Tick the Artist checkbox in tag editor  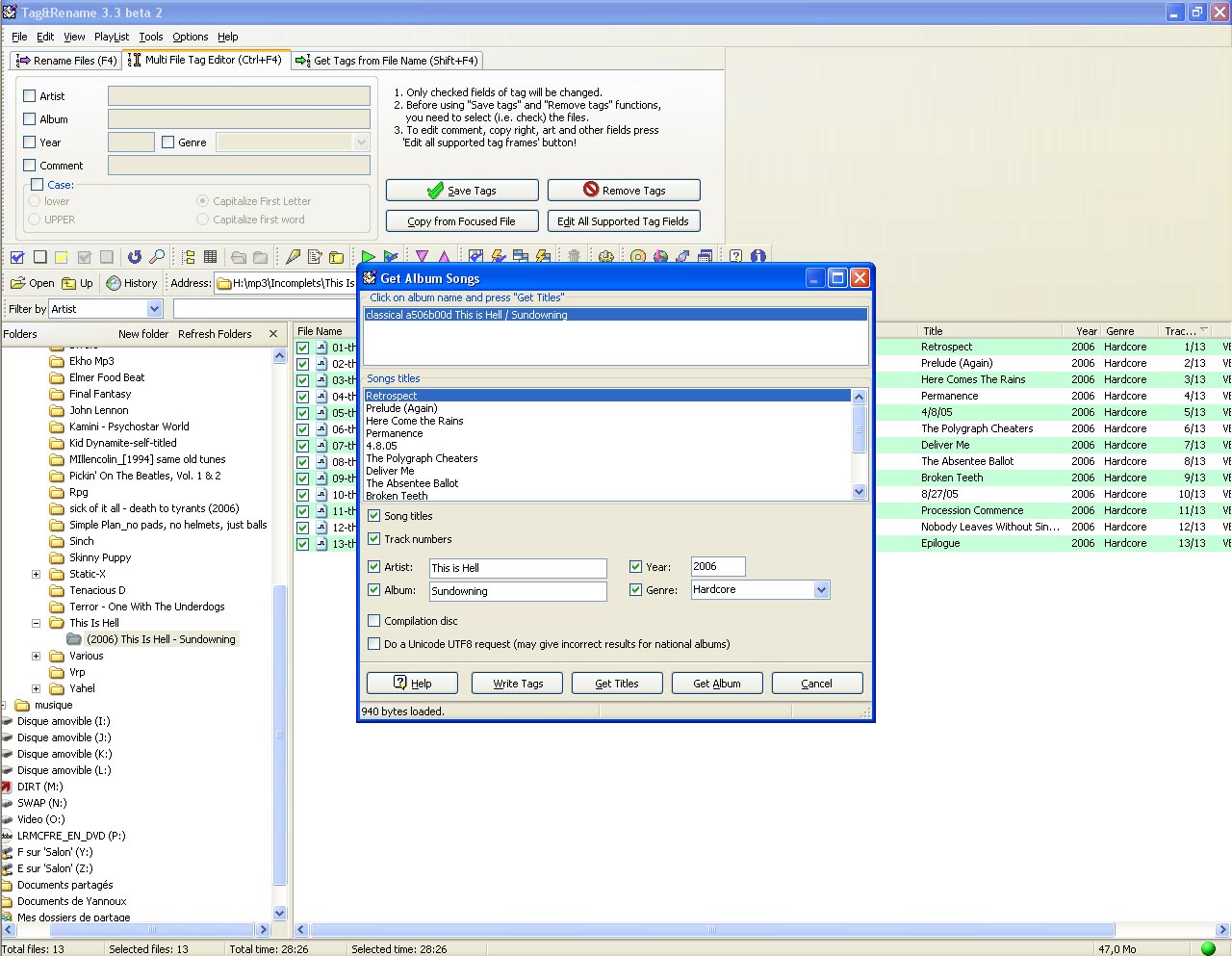click(x=30, y=96)
